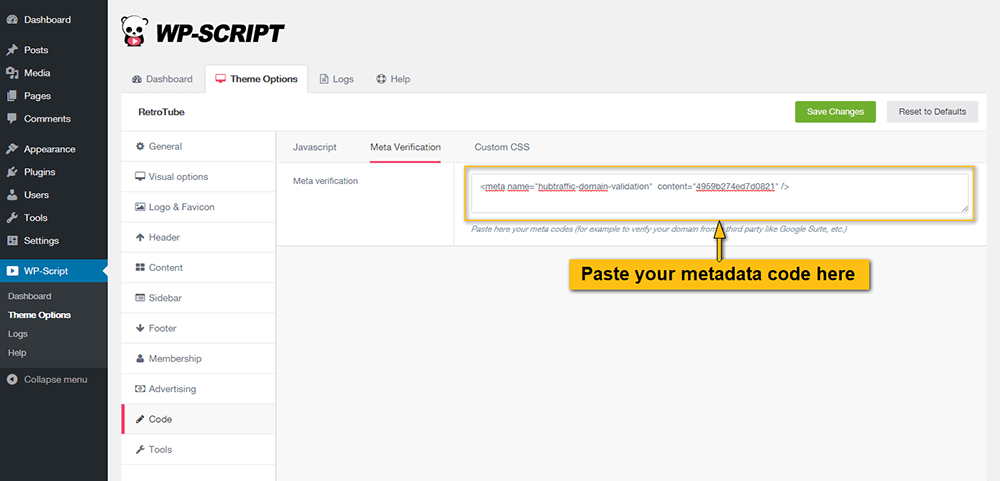
Task: Open Visual options theme section
Action: (x=178, y=177)
